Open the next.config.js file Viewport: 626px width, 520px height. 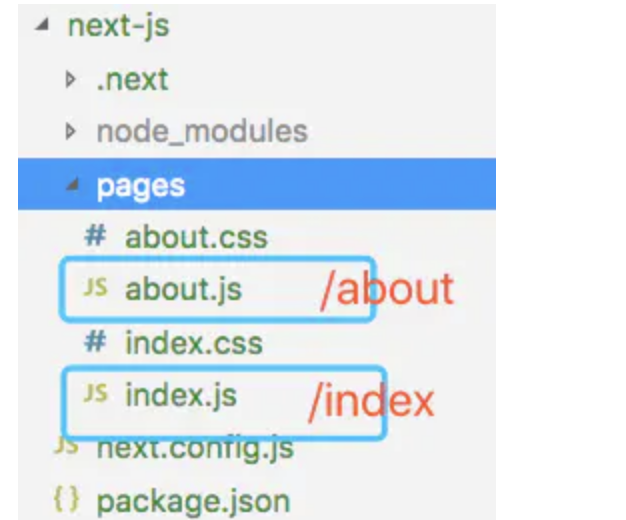pyautogui.click(x=195, y=447)
